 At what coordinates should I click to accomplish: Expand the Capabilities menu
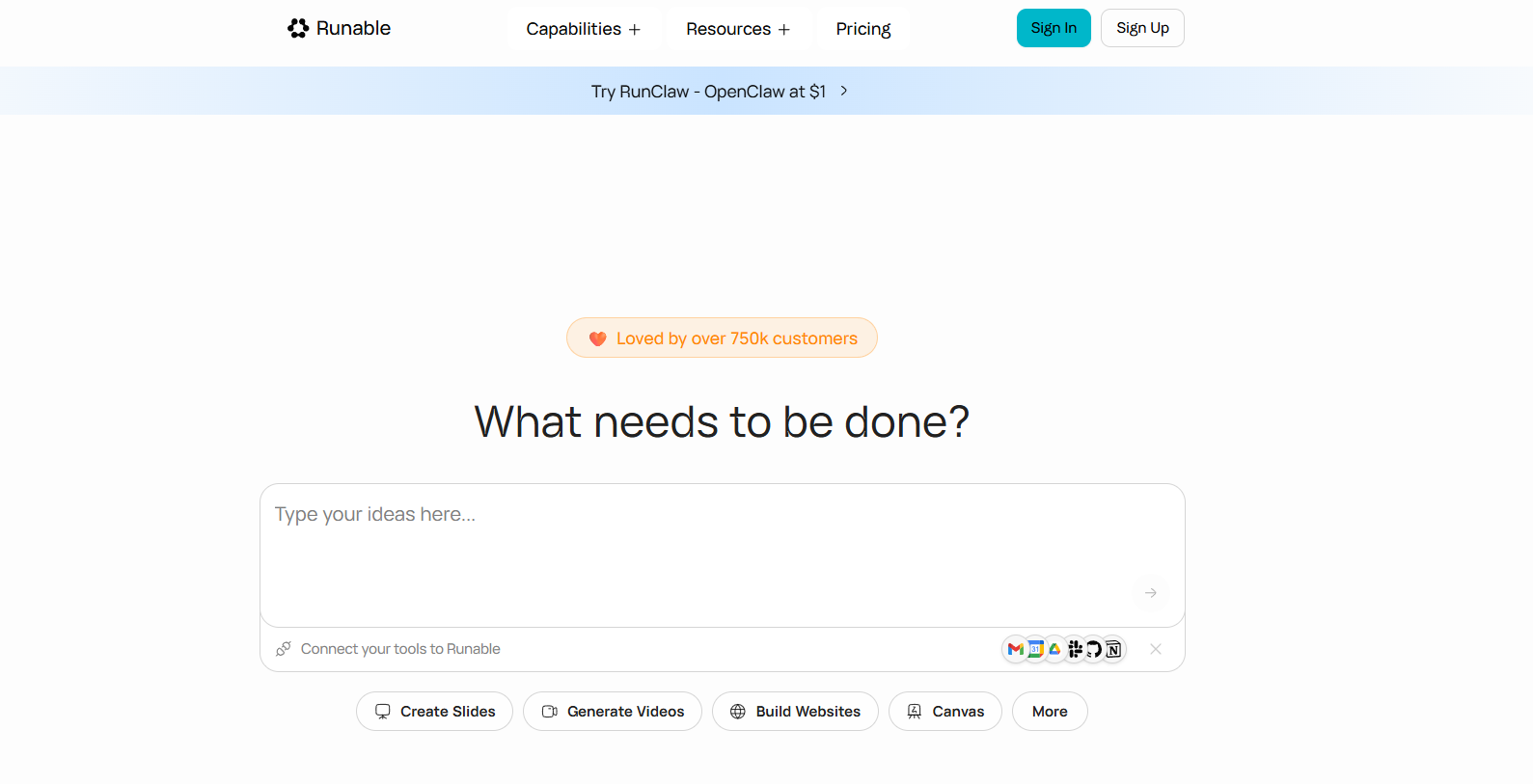coord(584,29)
